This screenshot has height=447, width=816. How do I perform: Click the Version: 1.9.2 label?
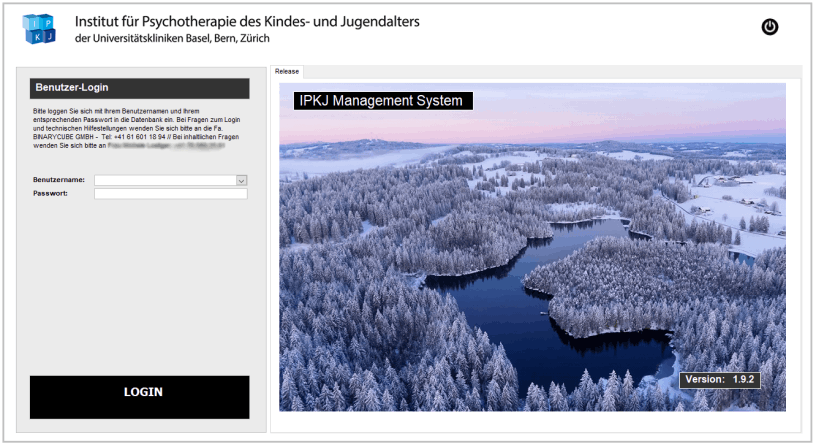pyautogui.click(x=720, y=379)
